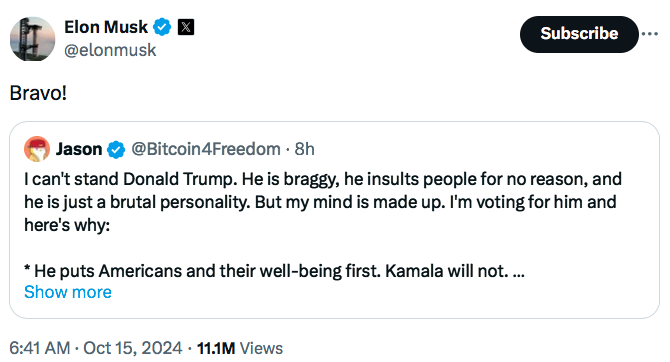
Task: Open the @elonmusk handle link
Action: (110, 50)
